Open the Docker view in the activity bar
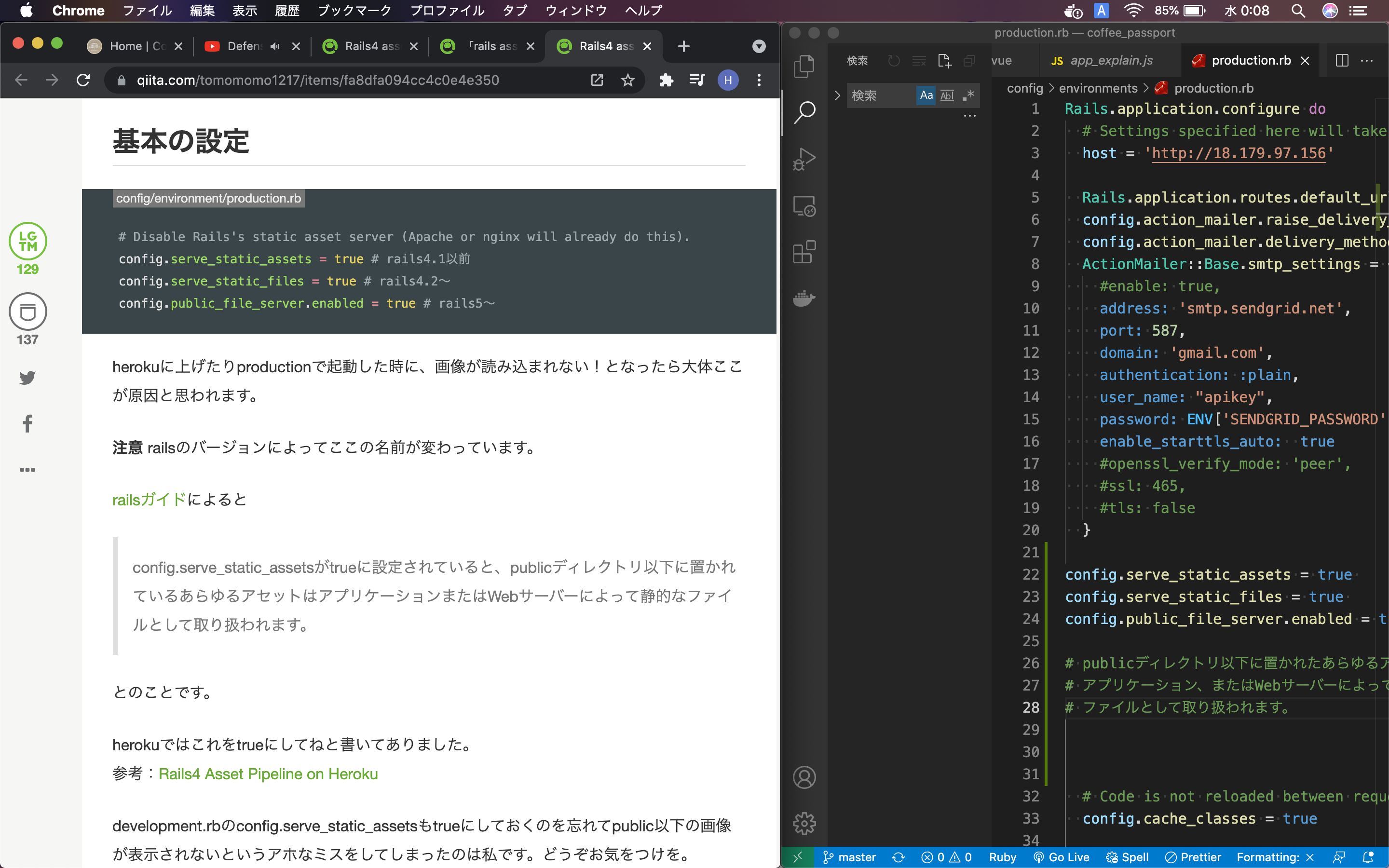The height and width of the screenshot is (868, 1389). tap(804, 298)
